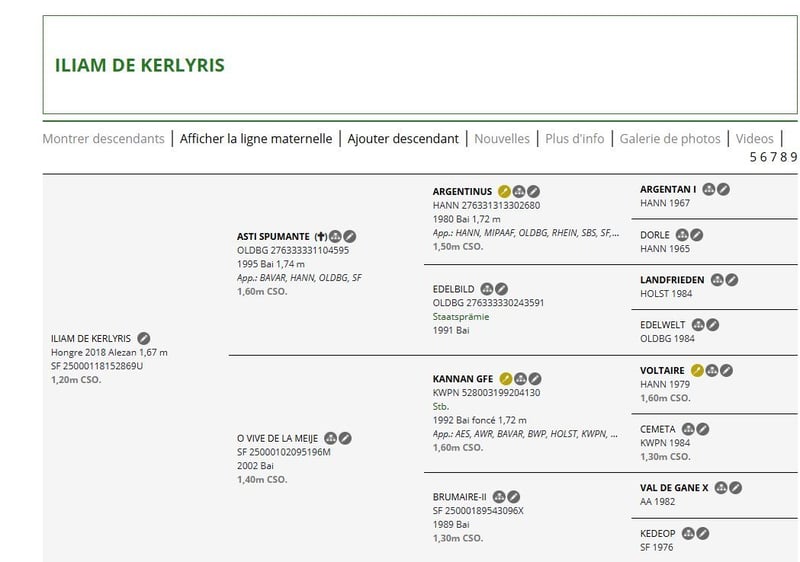Open progeny tree icon for ARGENTINUS
The image size is (800, 562).
(519, 191)
